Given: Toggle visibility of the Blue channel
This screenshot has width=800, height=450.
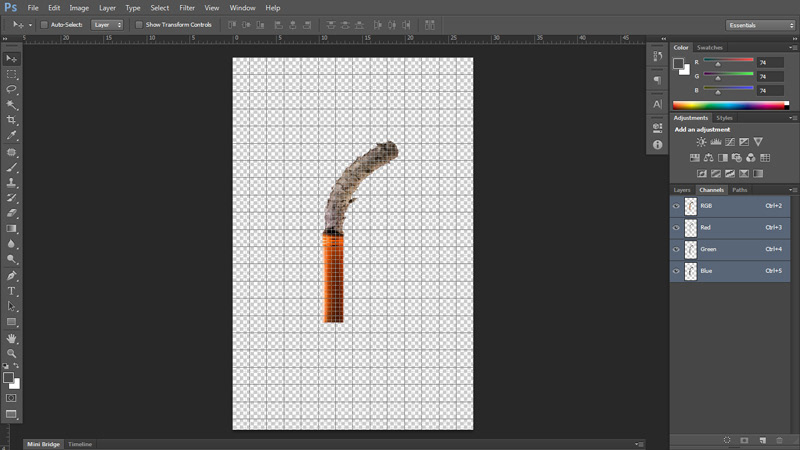Looking at the screenshot, I should pyautogui.click(x=676, y=271).
